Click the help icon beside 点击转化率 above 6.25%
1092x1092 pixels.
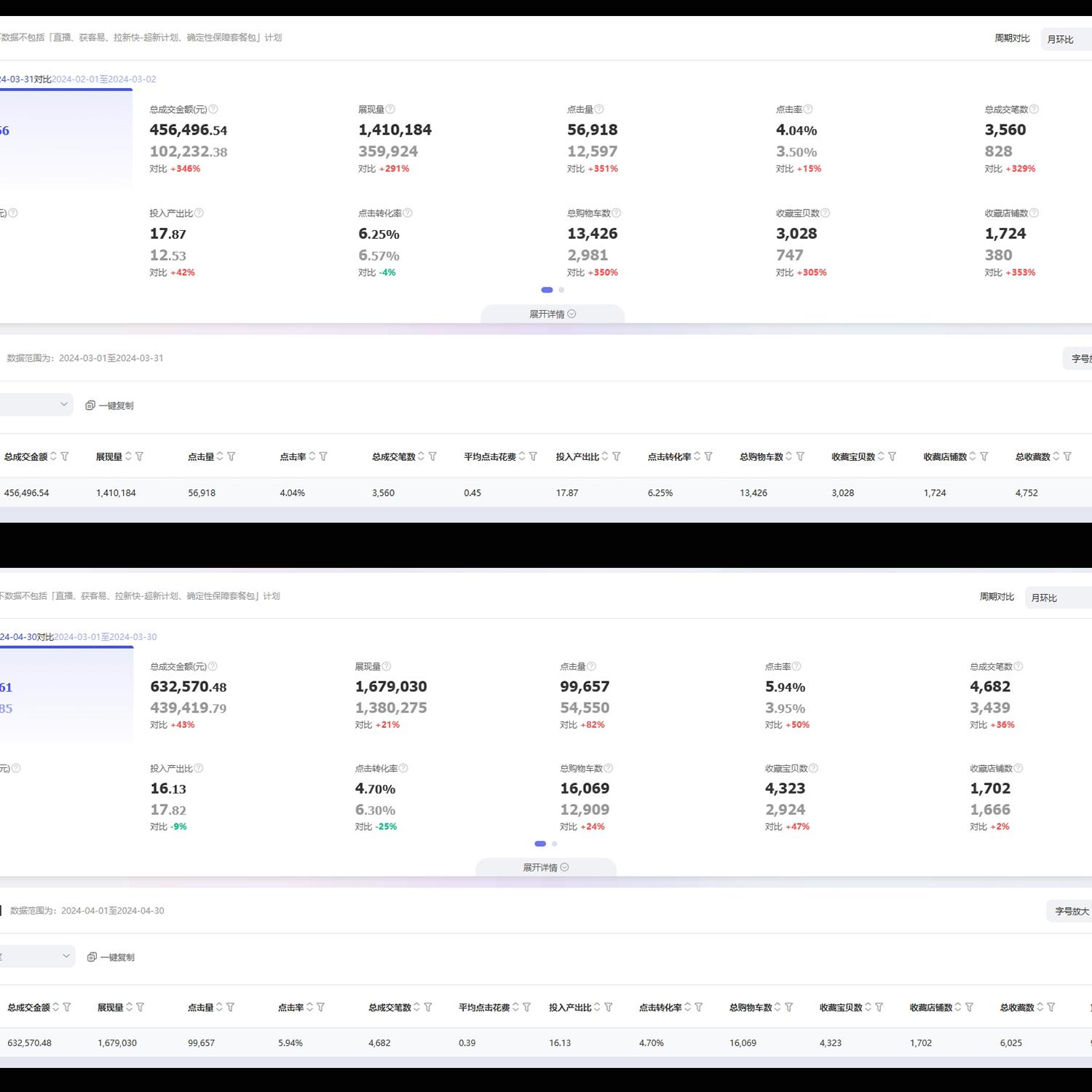[408, 213]
